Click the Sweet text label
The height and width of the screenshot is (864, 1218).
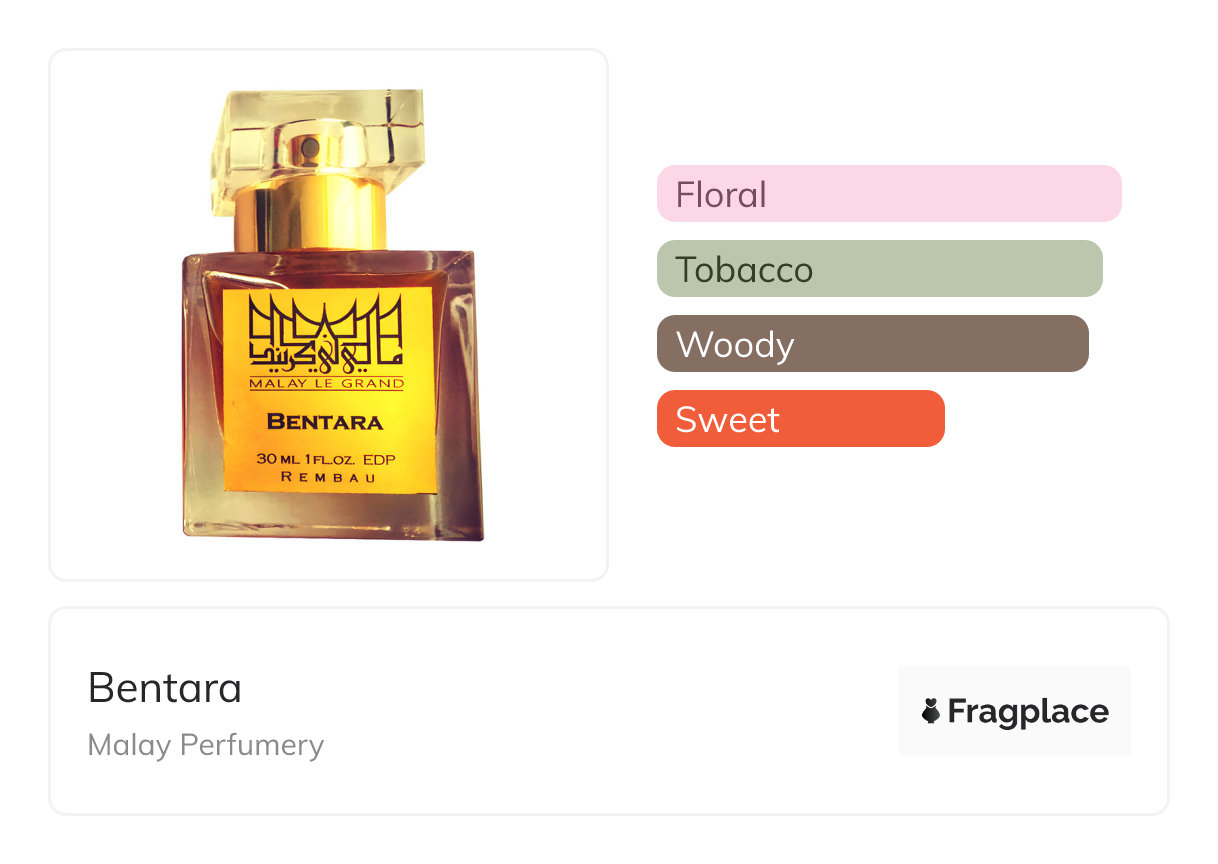727,419
